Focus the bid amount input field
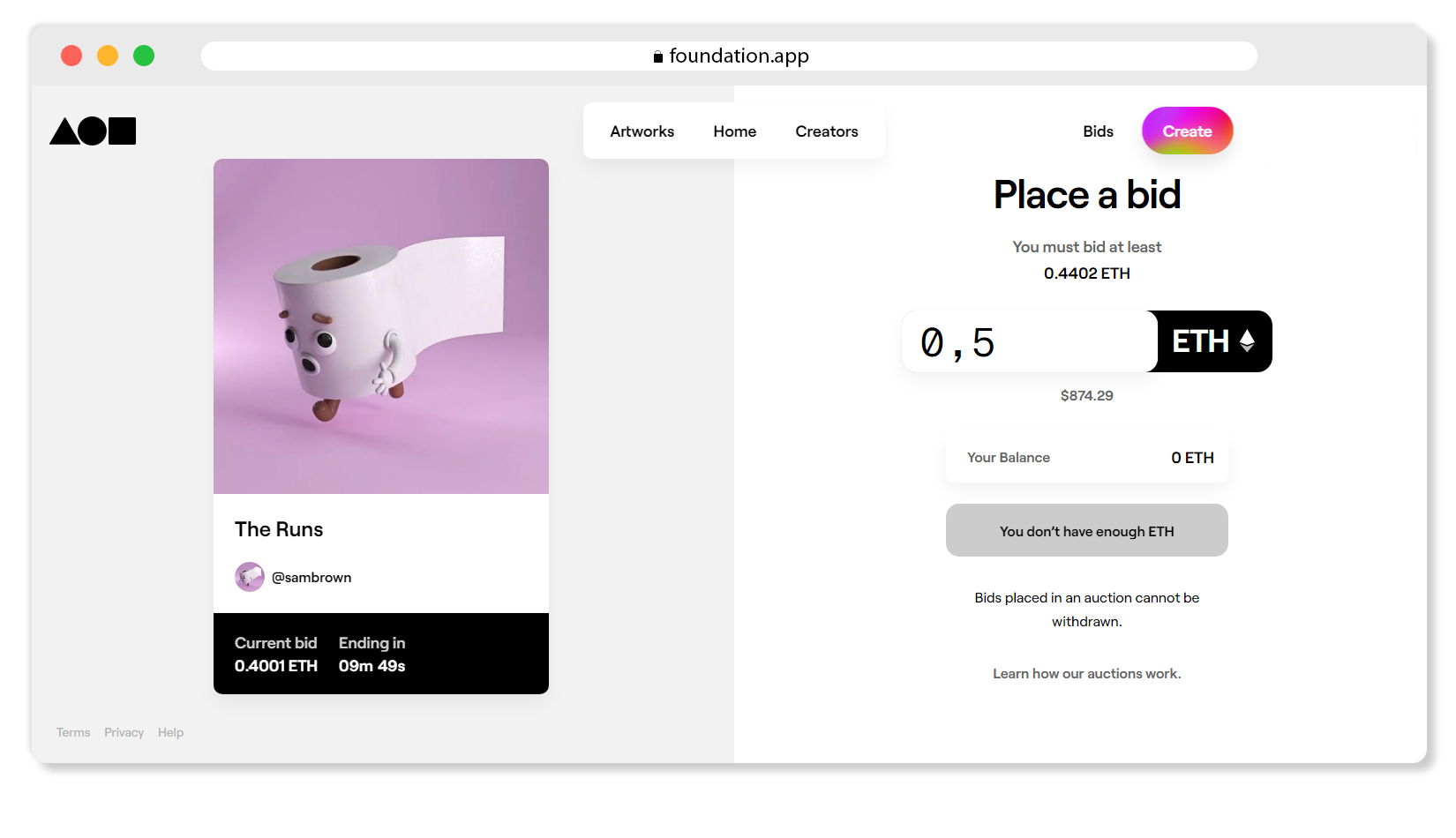This screenshot has width=1456, height=838. [x=1029, y=342]
